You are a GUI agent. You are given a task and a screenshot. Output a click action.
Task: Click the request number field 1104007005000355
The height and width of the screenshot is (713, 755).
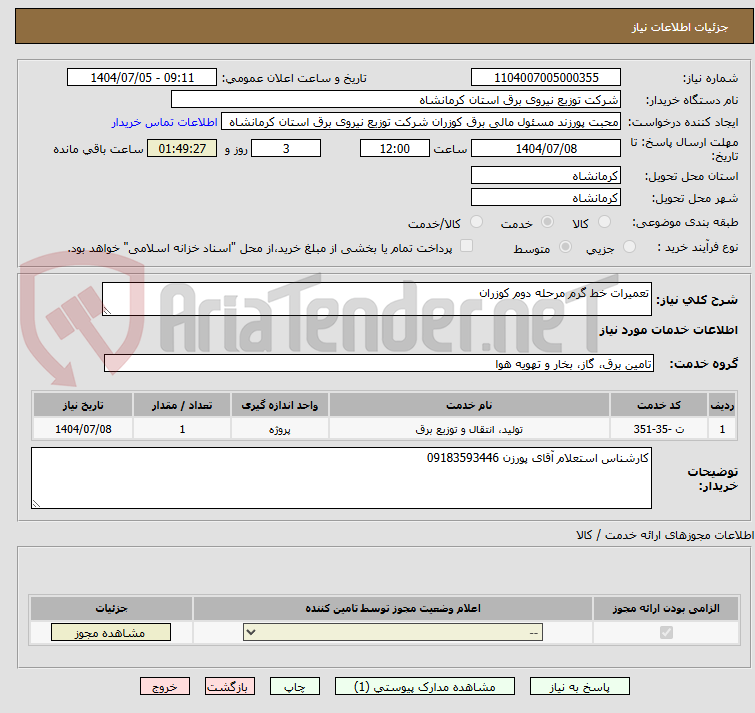point(546,78)
